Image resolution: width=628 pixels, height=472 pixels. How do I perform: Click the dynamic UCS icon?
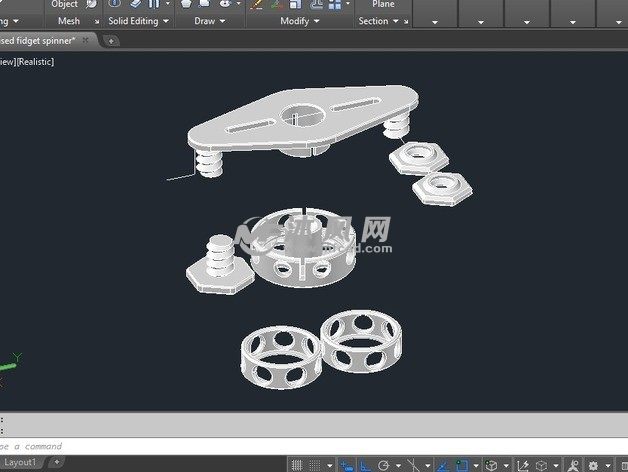click(524, 465)
